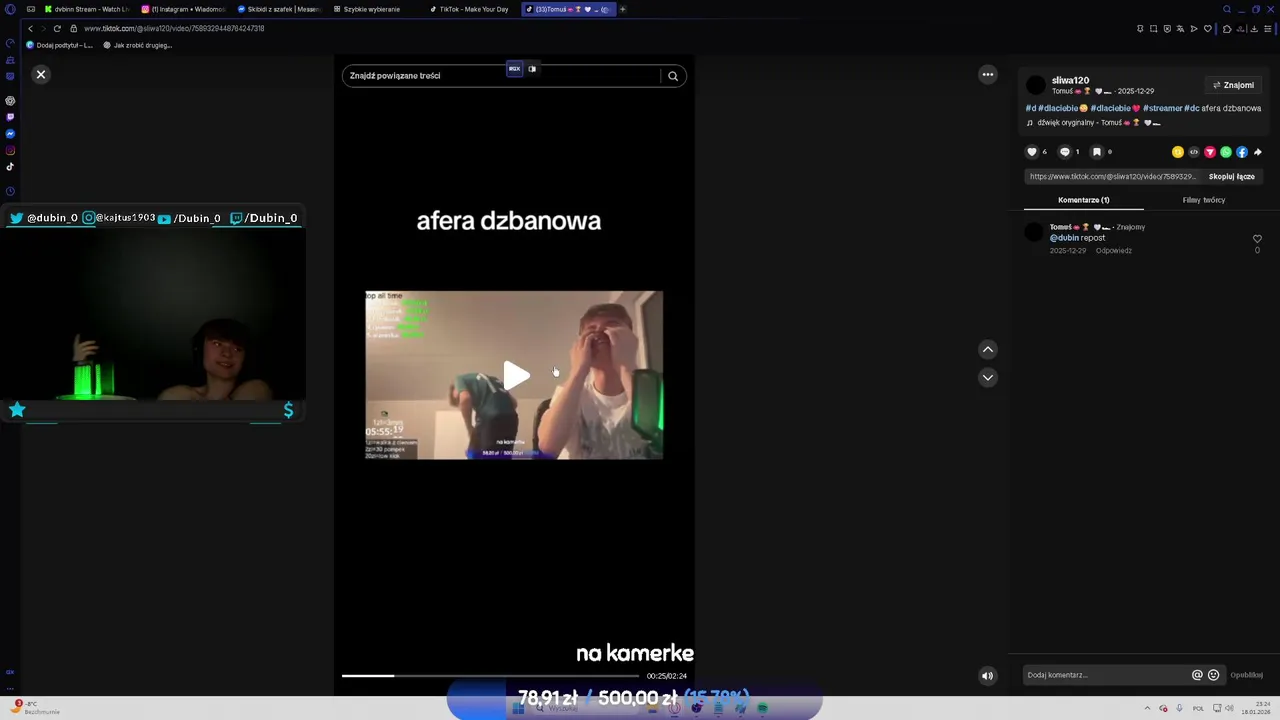1280x720 pixels.
Task: Open history clock in Opera sidebar
Action: tap(10, 191)
